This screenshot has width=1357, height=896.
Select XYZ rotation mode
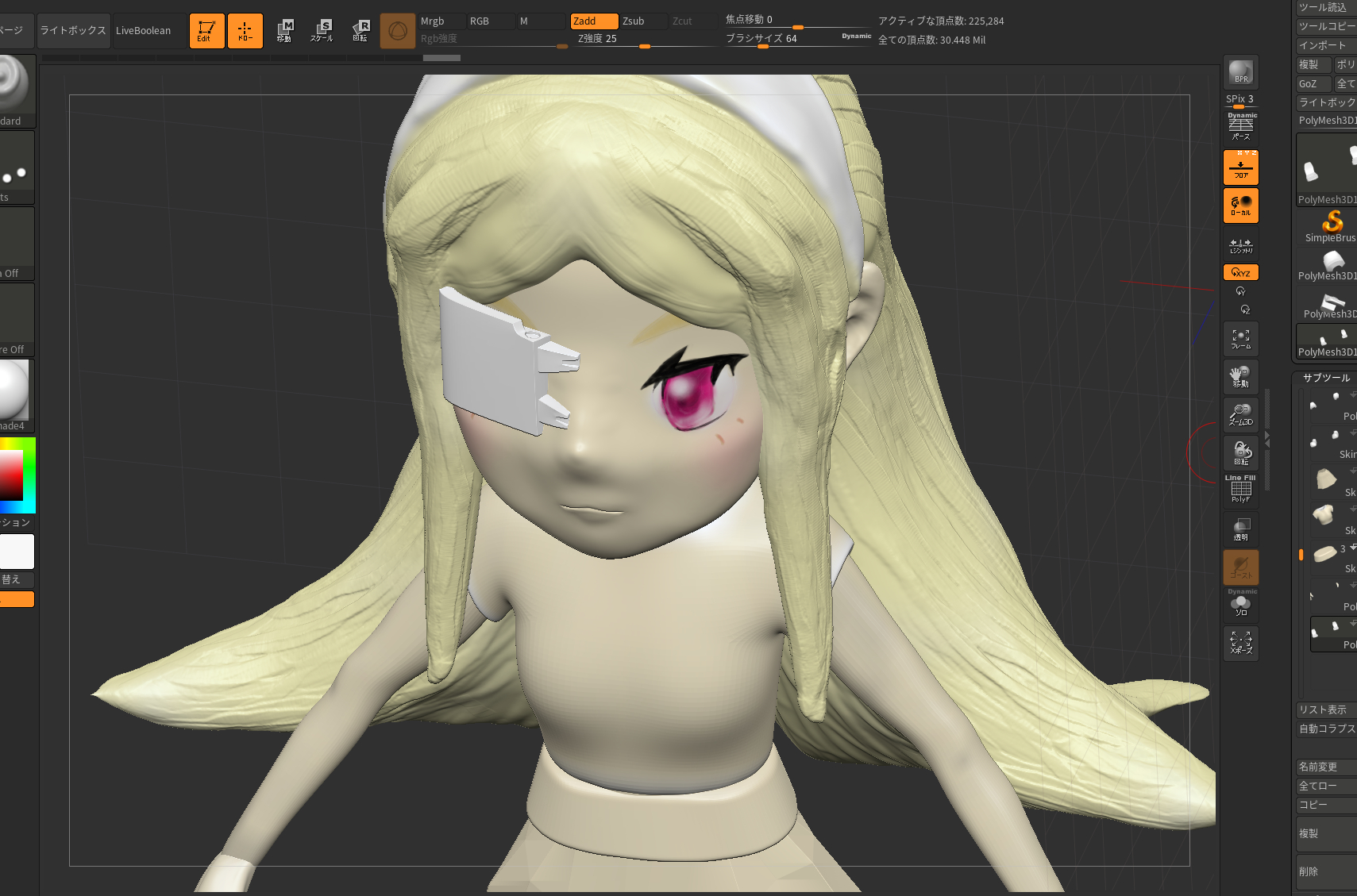(x=1240, y=272)
